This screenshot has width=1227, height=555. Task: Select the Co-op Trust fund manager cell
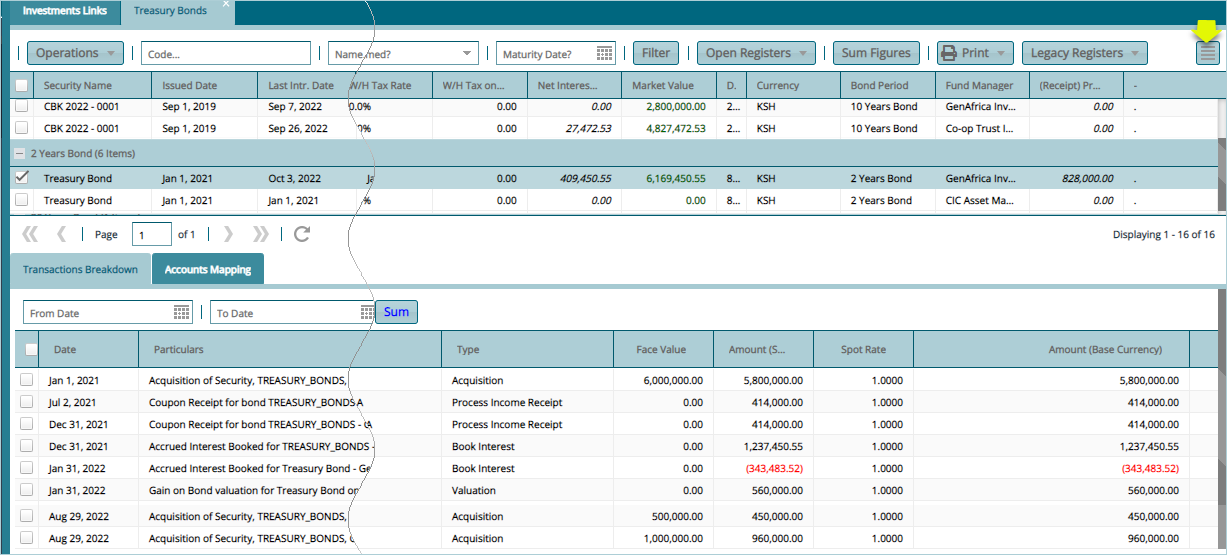coord(982,128)
